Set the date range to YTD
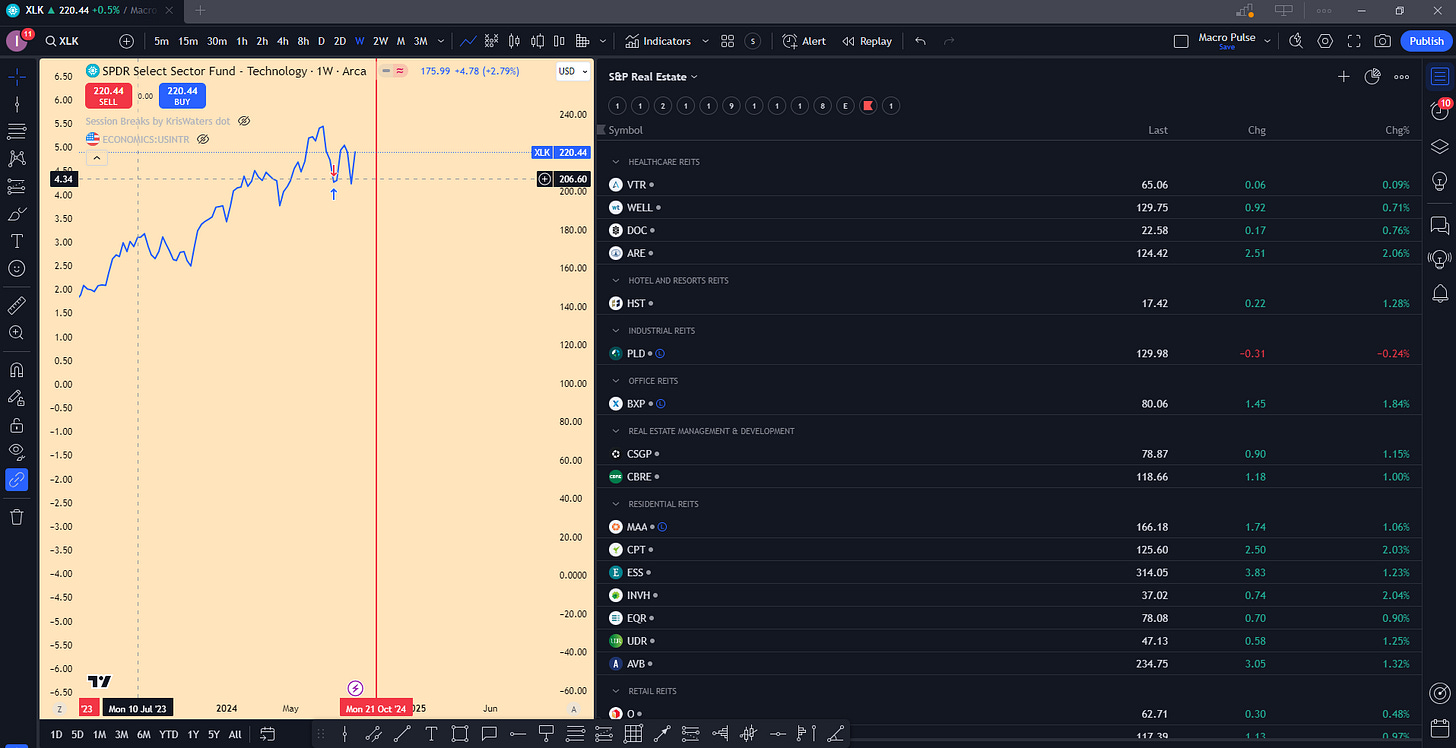 point(169,734)
